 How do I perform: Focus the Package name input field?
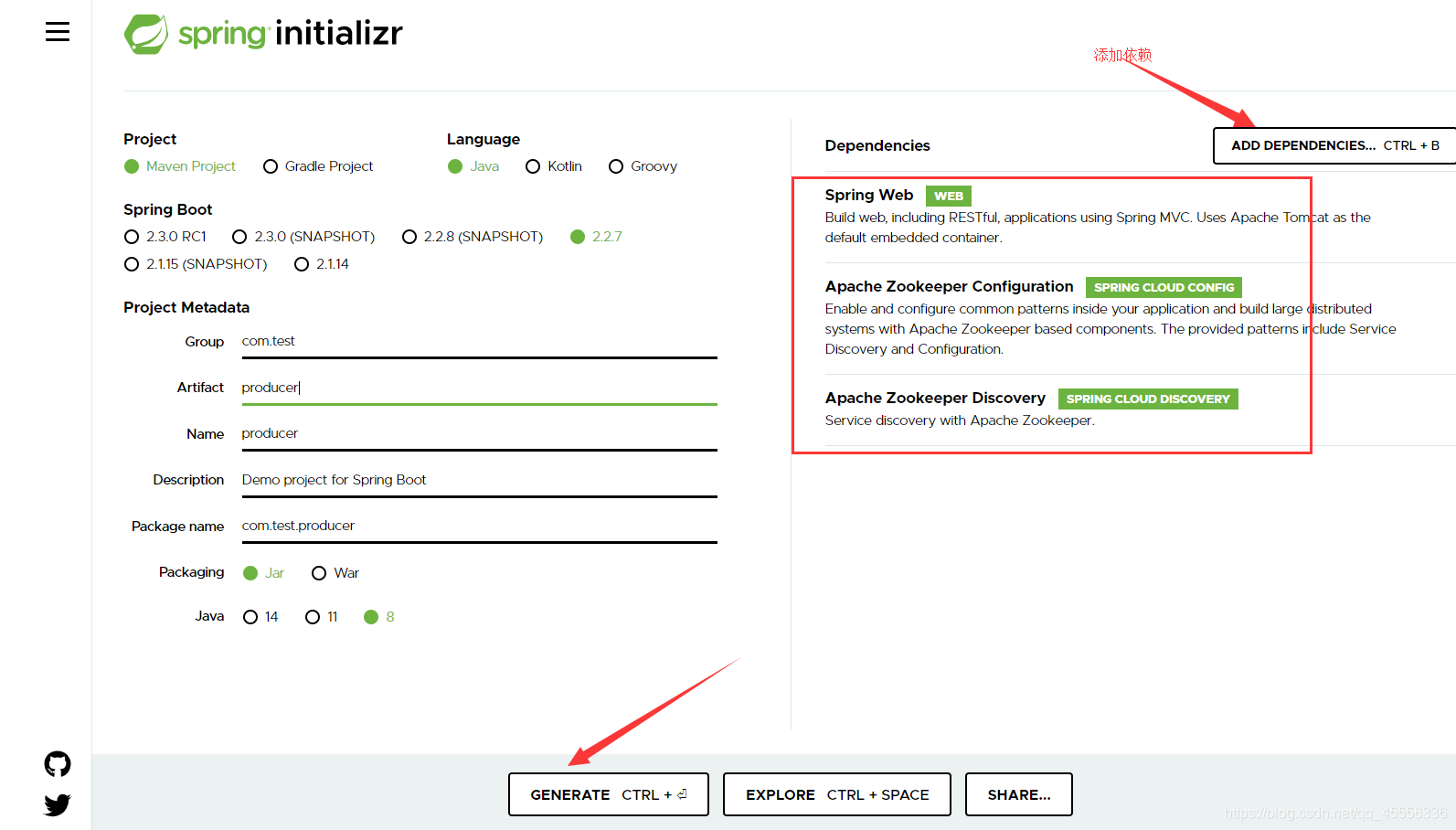[479, 526]
